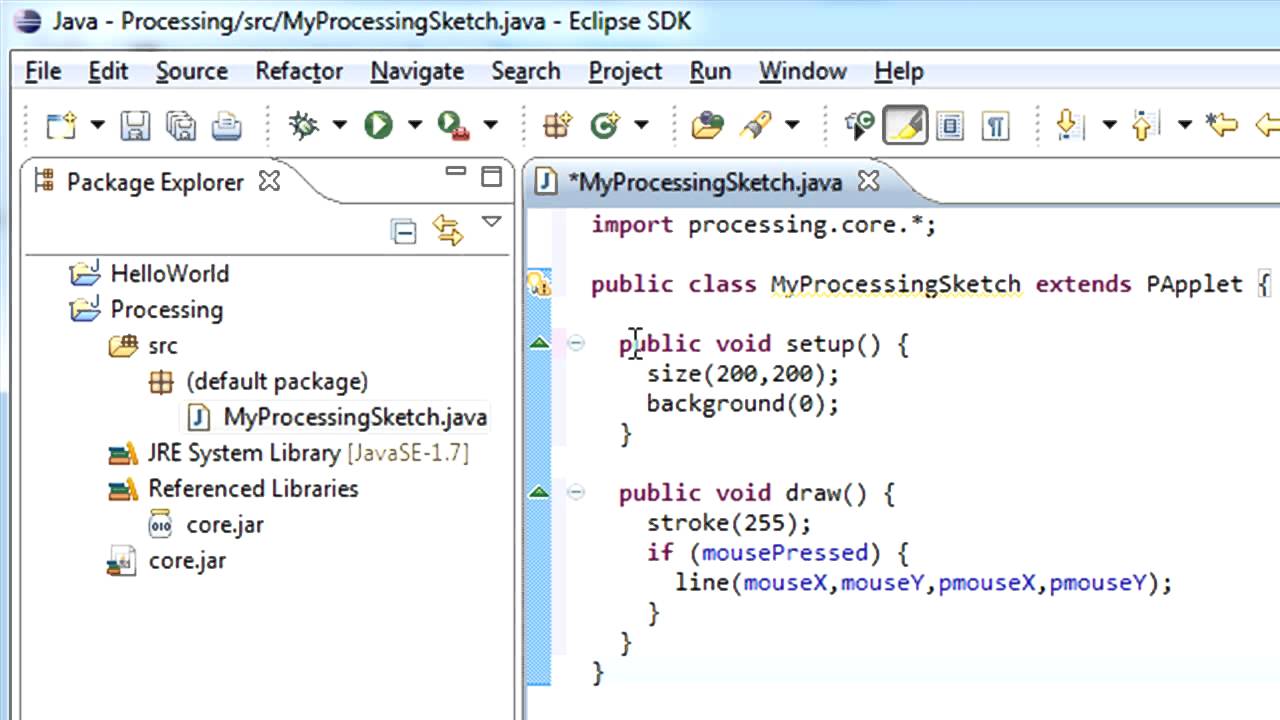Image resolution: width=1280 pixels, height=720 pixels.
Task: Select the Package Explorer tab
Action: pos(155,182)
